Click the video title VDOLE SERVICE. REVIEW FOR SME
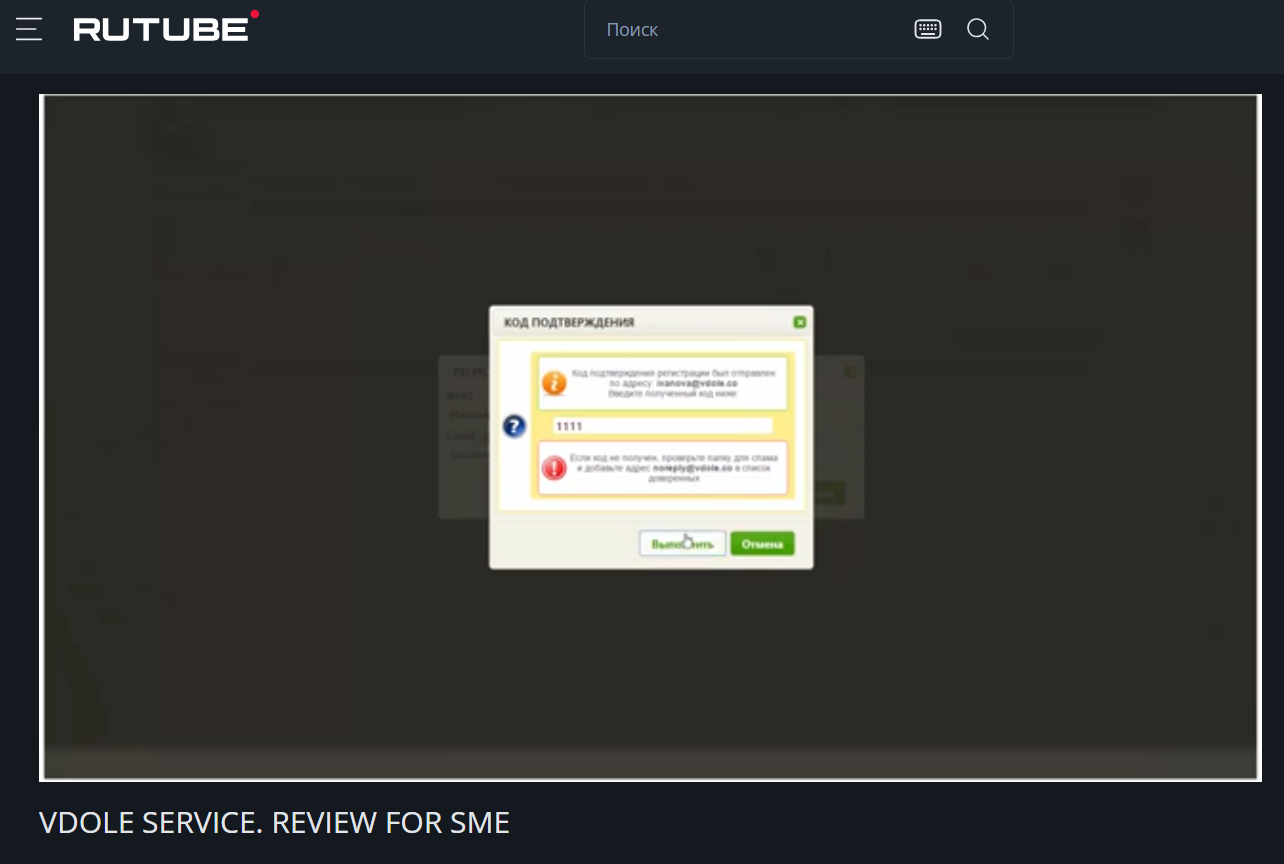 tap(274, 823)
